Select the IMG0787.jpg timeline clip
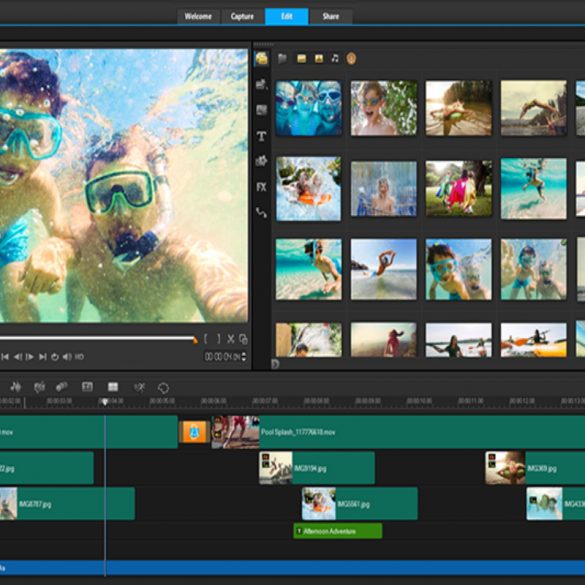This screenshot has height=585, width=585. pos(67,504)
